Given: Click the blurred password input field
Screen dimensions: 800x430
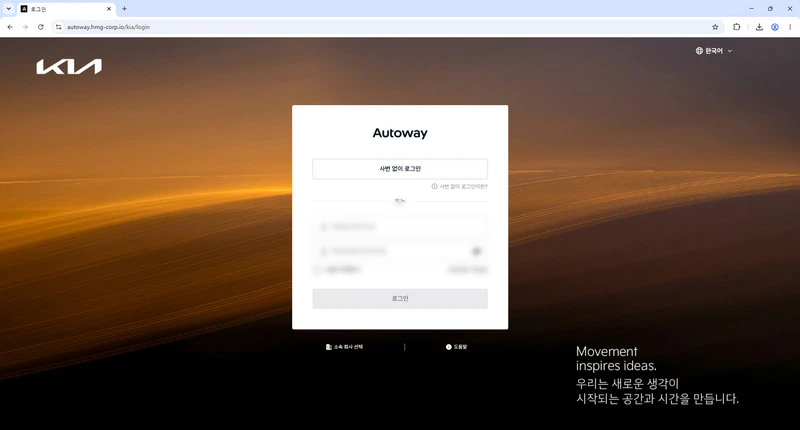Looking at the screenshot, I should [400, 251].
